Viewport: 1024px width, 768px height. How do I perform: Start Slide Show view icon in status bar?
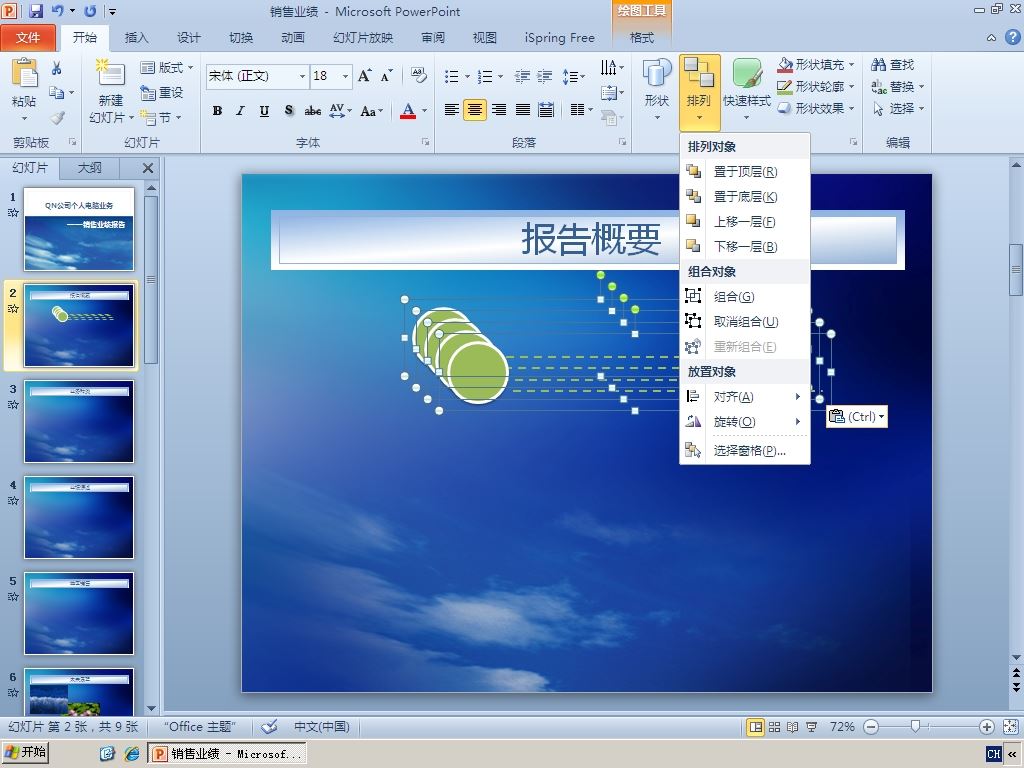point(811,727)
